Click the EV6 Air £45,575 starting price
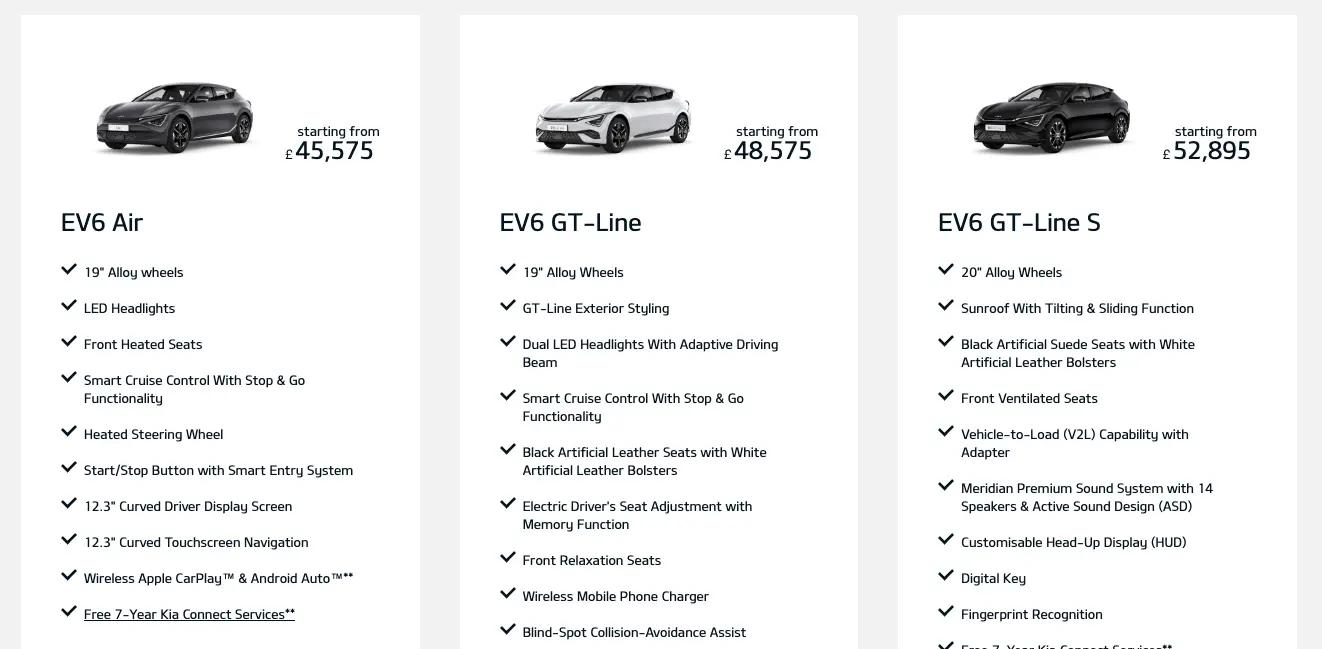This screenshot has width=1322, height=649. pyautogui.click(x=330, y=151)
